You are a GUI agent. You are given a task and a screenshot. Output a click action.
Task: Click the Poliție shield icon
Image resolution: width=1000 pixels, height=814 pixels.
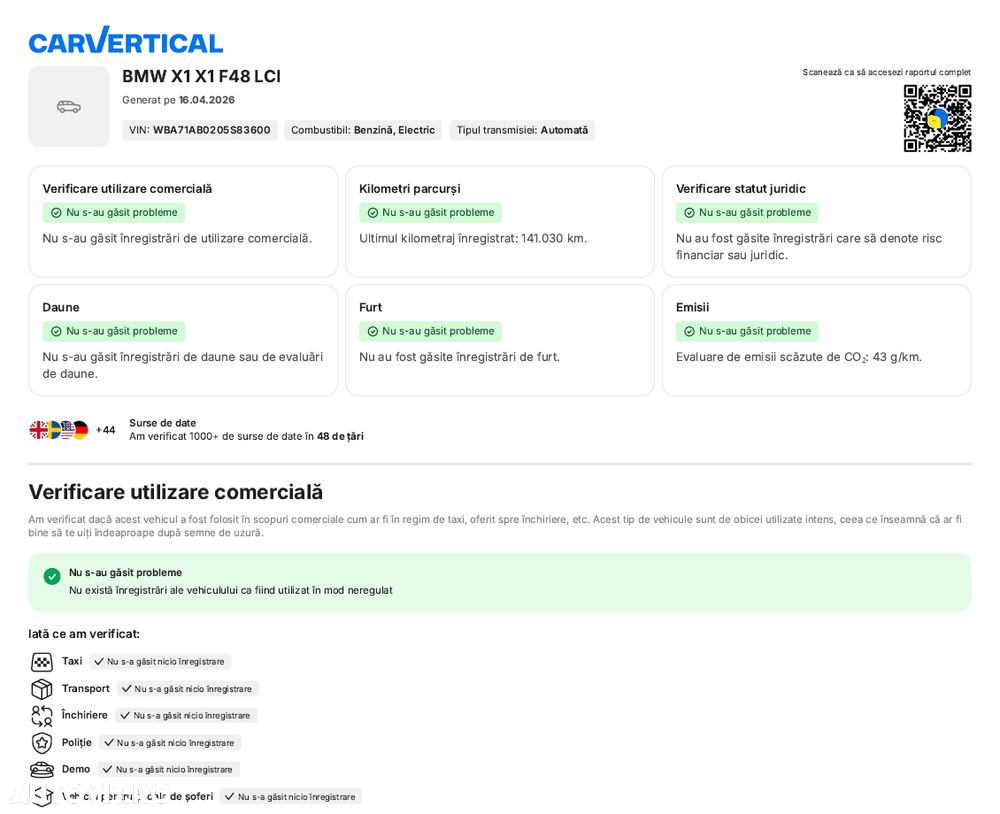pyautogui.click(x=42, y=743)
